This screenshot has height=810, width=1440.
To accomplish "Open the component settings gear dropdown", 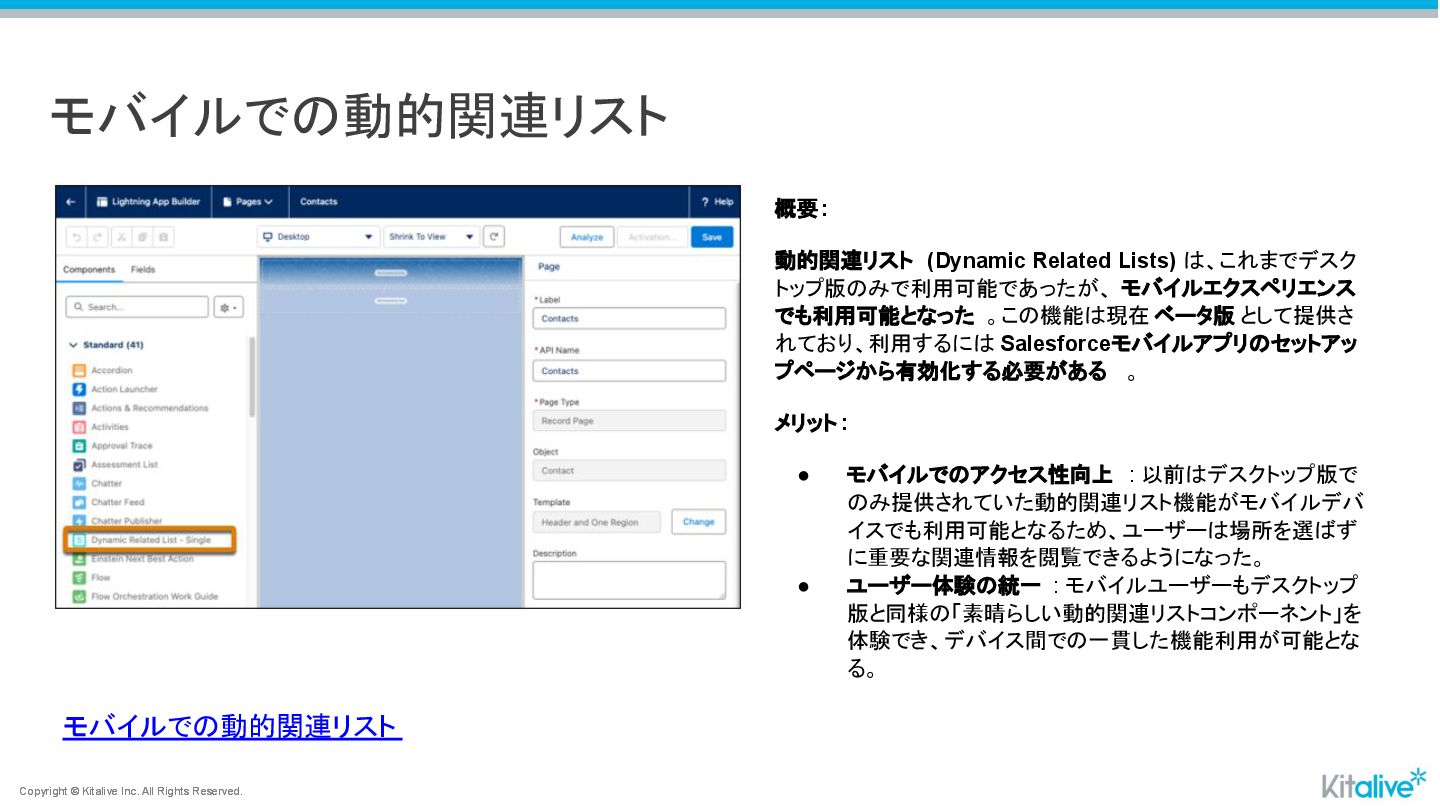I will click(228, 307).
